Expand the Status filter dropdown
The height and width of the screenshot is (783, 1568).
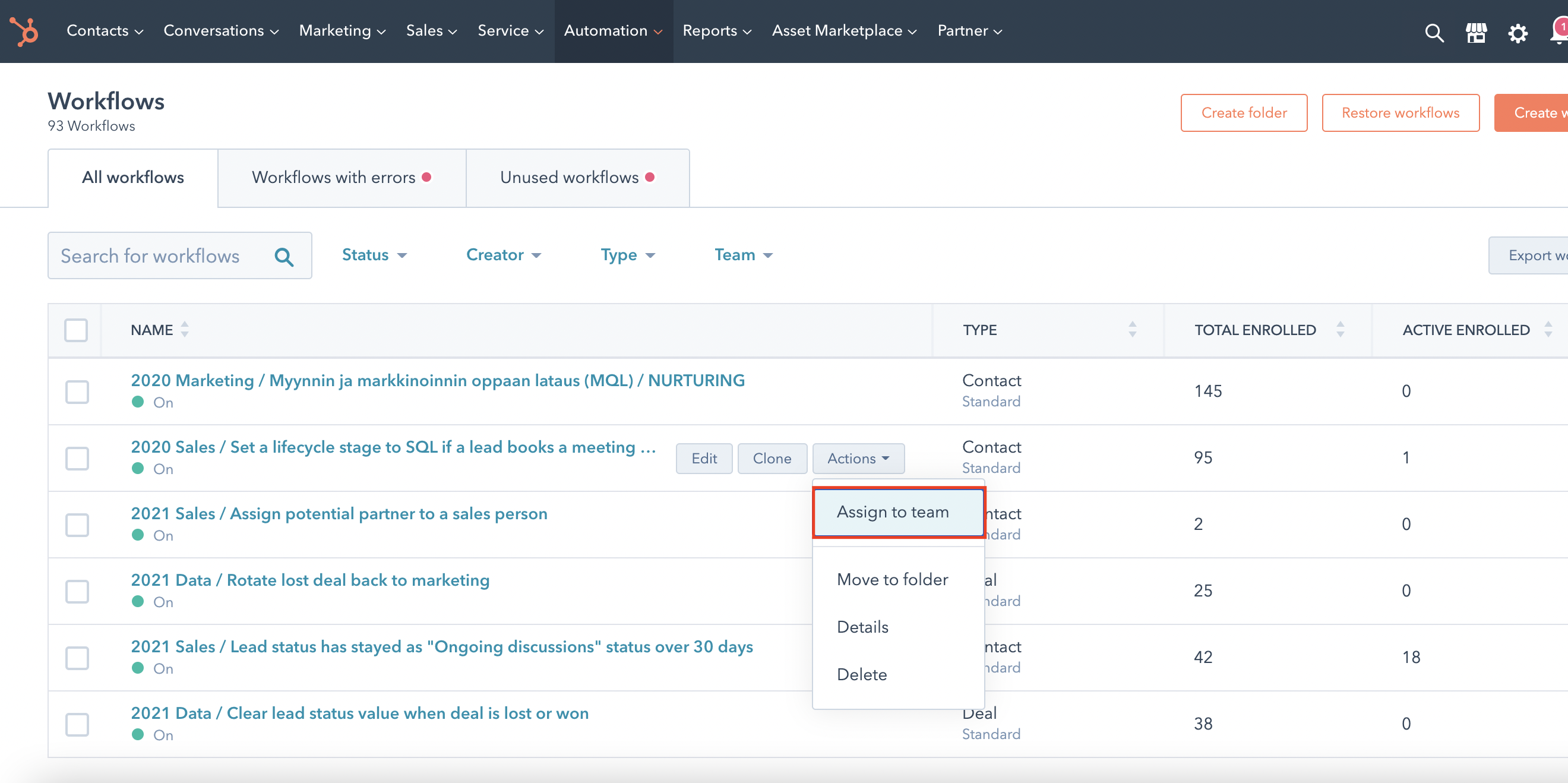374,255
